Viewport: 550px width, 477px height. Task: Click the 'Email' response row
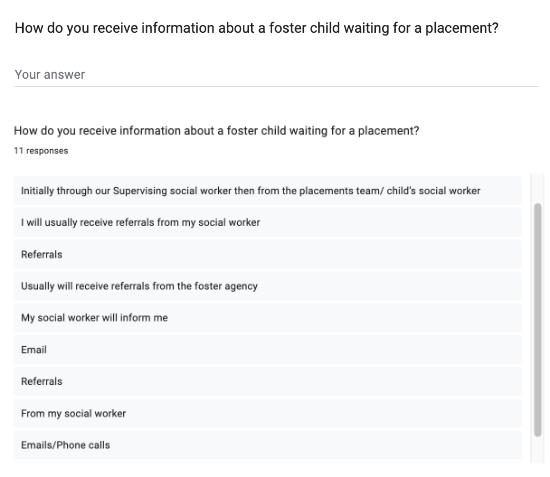click(268, 350)
